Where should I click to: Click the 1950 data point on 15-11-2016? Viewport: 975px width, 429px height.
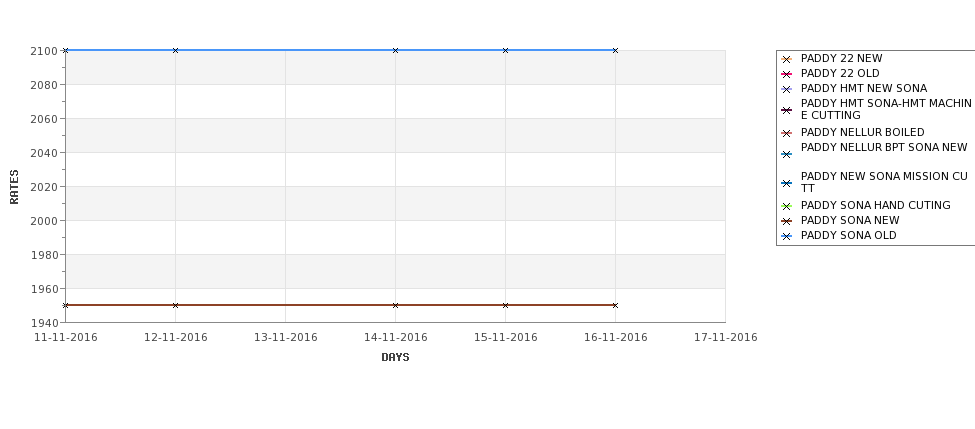tap(505, 305)
